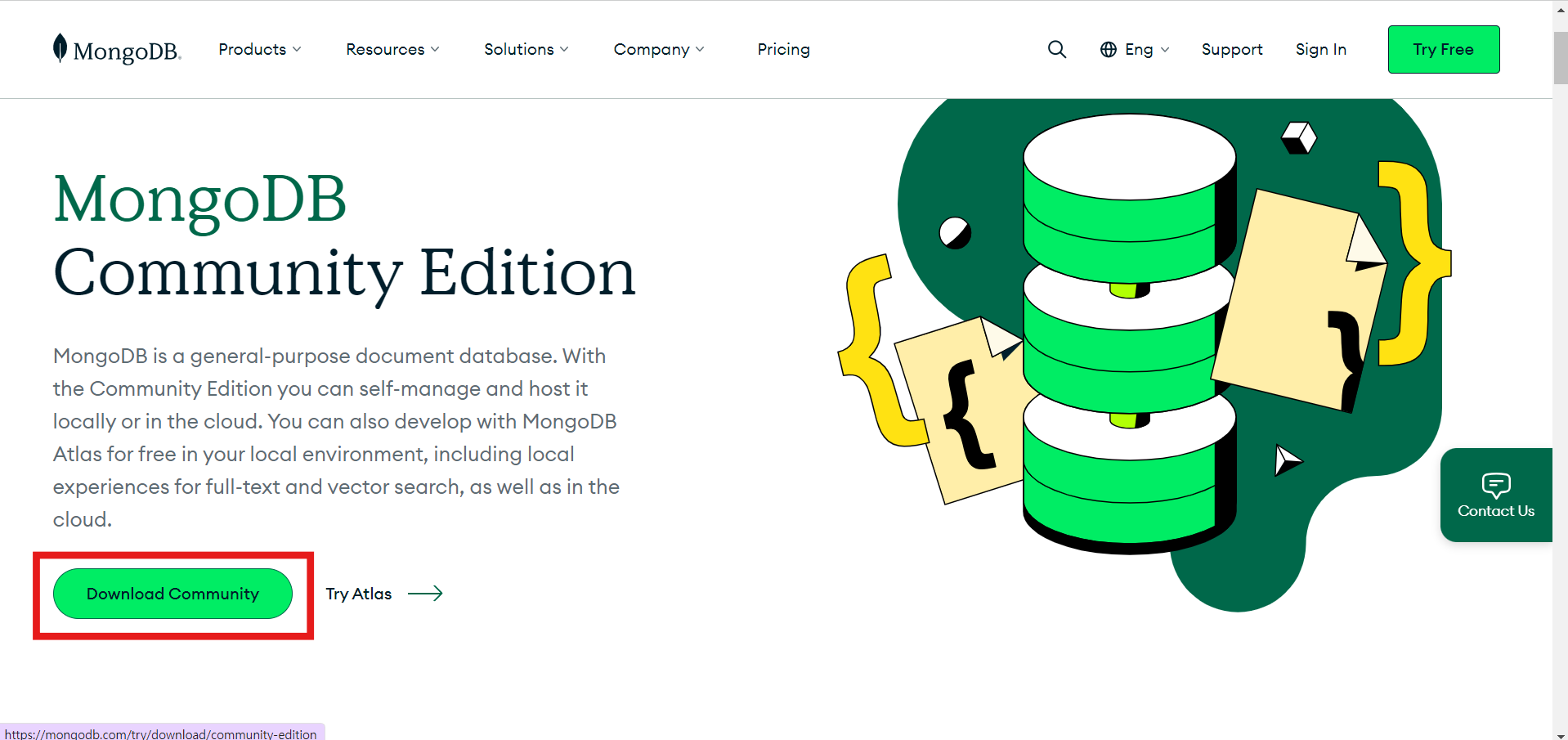Click the arrow next to Try Atlas
This screenshot has width=1568, height=740.
click(425, 594)
